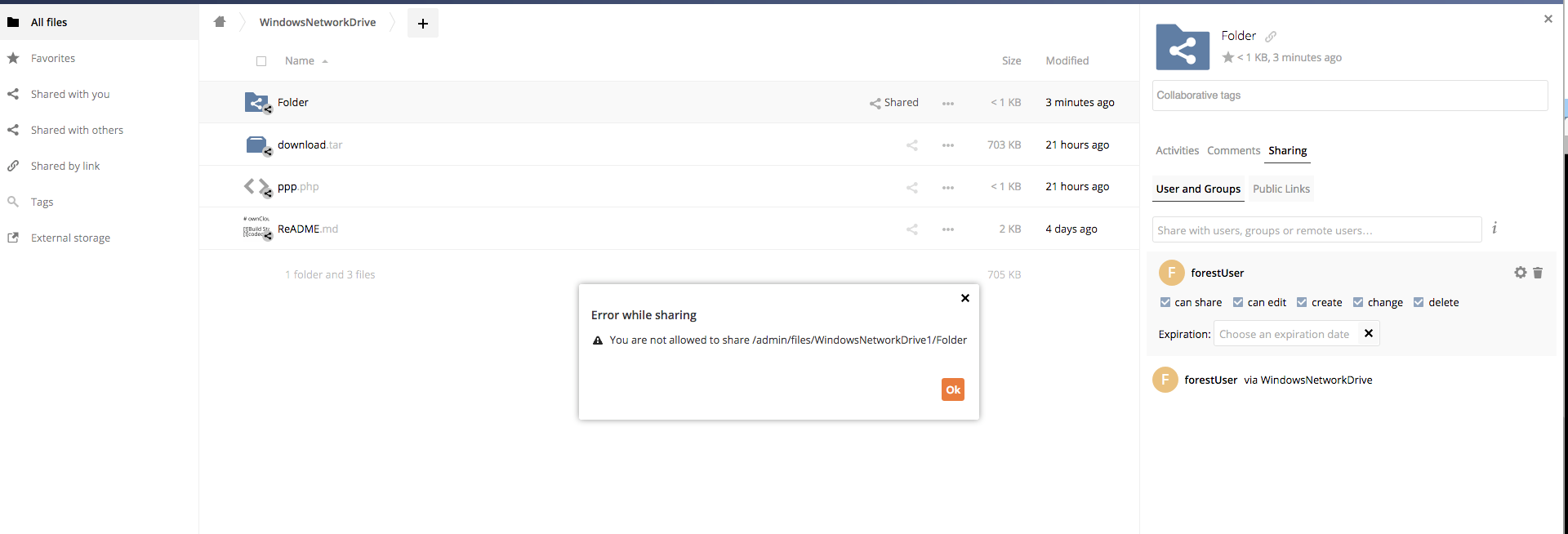
Task: Share ppp.php via its share icon
Action: click(x=912, y=188)
